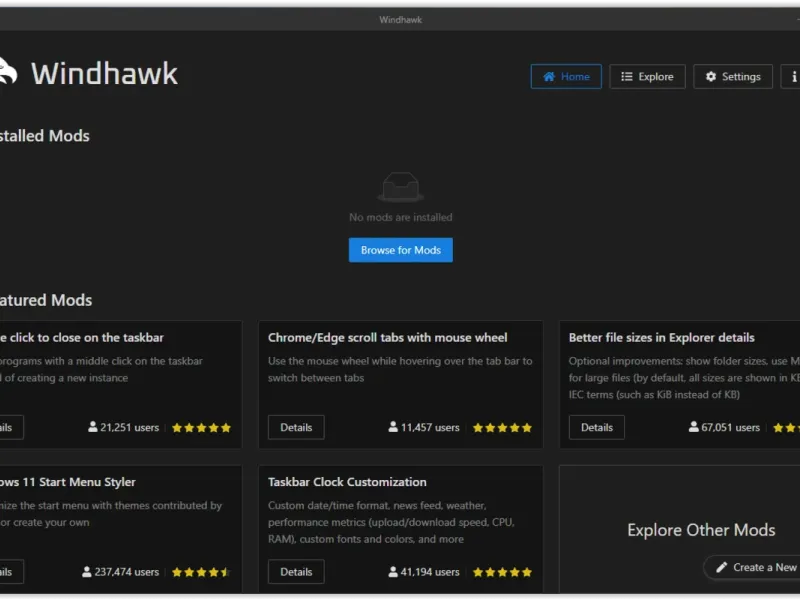Viewport: 800px width, 600px height.
Task: Click the 21,251 users count
Action: point(130,428)
